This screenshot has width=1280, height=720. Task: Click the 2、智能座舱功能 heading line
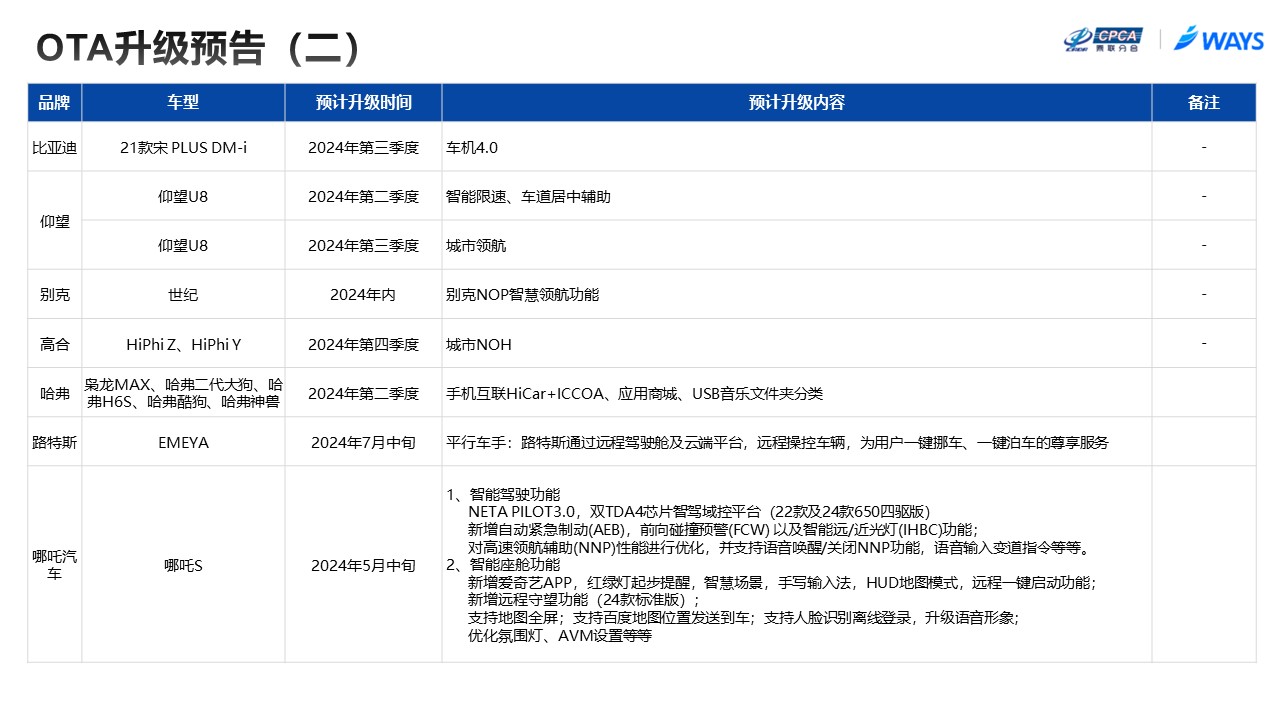[x=503, y=564]
